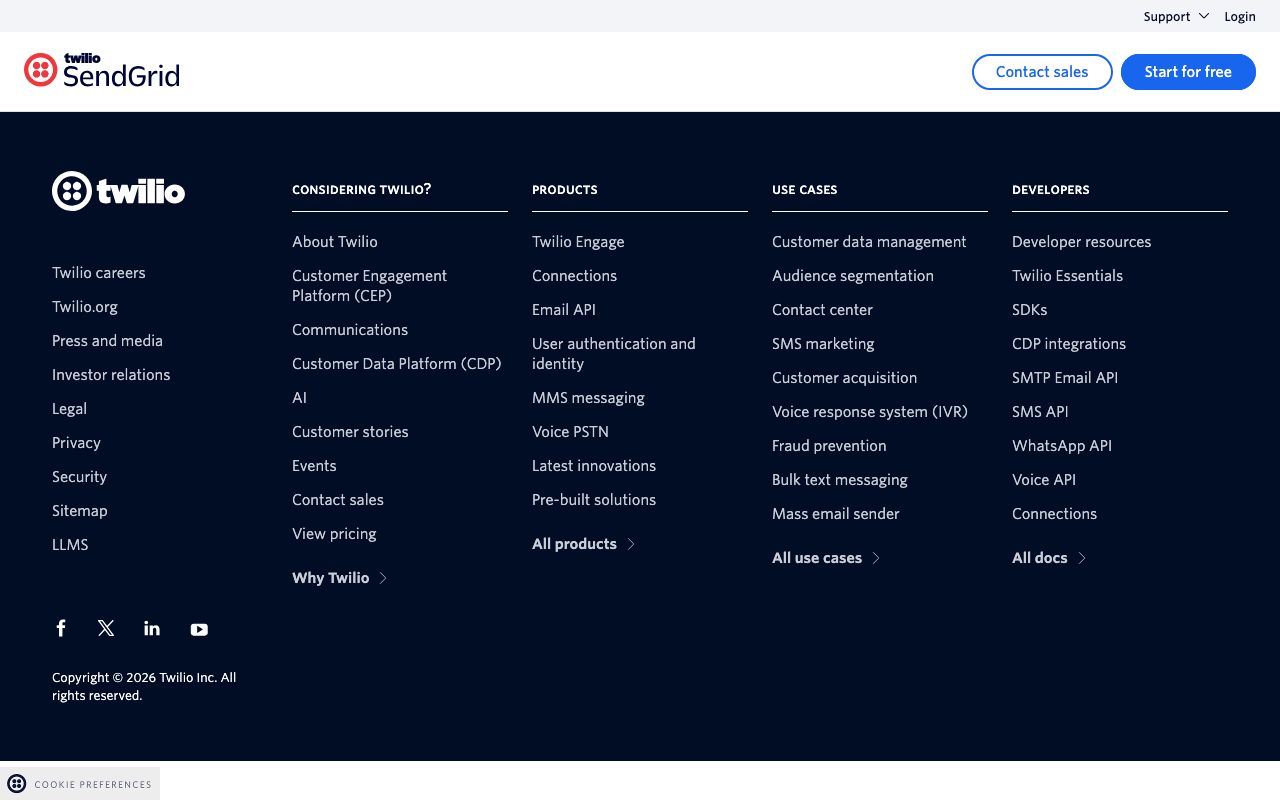This screenshot has height=800, width=1280.
Task: Open Customer acquisition link
Action: (844, 378)
